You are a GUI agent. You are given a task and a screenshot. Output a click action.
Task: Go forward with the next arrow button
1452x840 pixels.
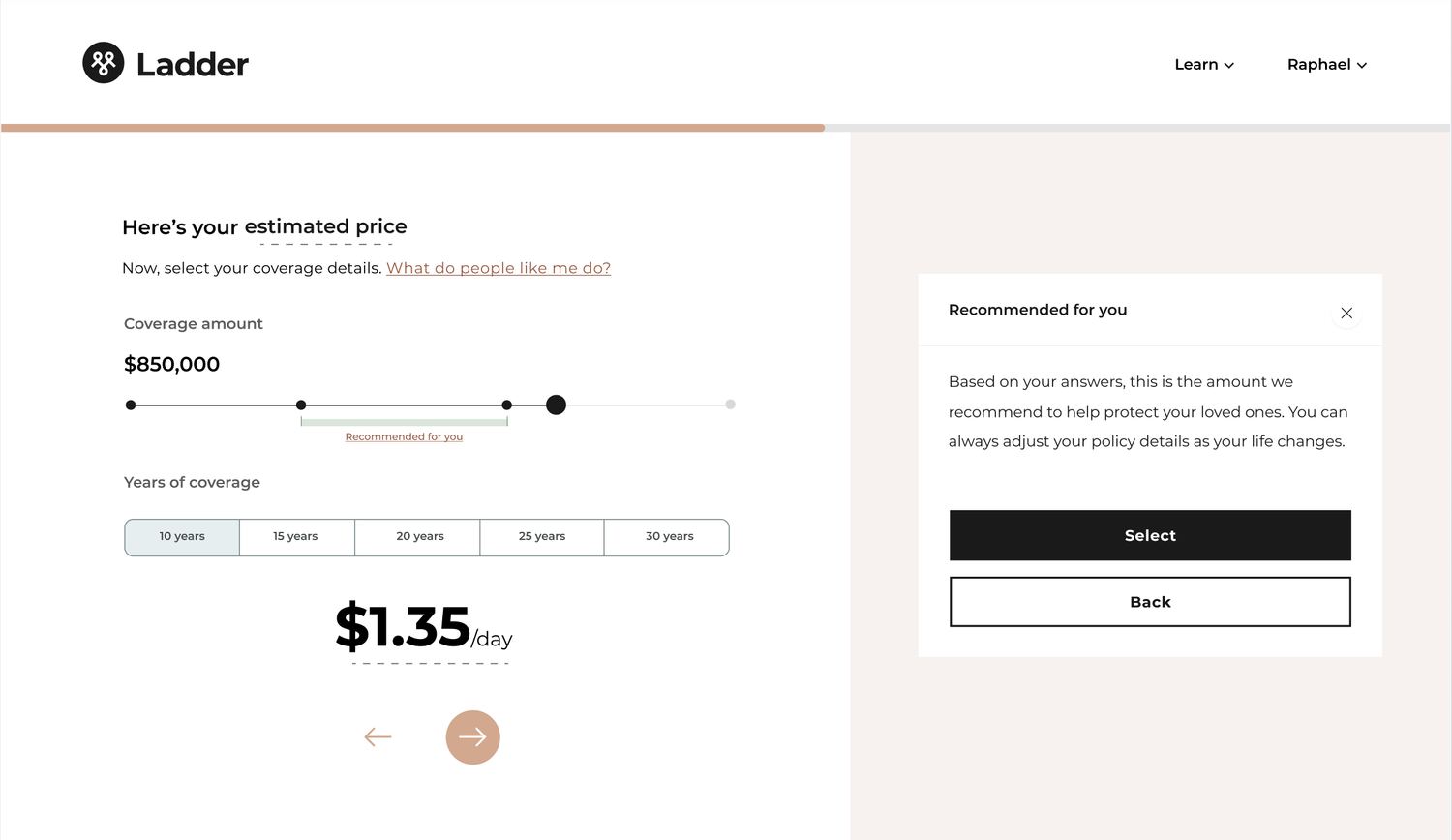pos(472,737)
